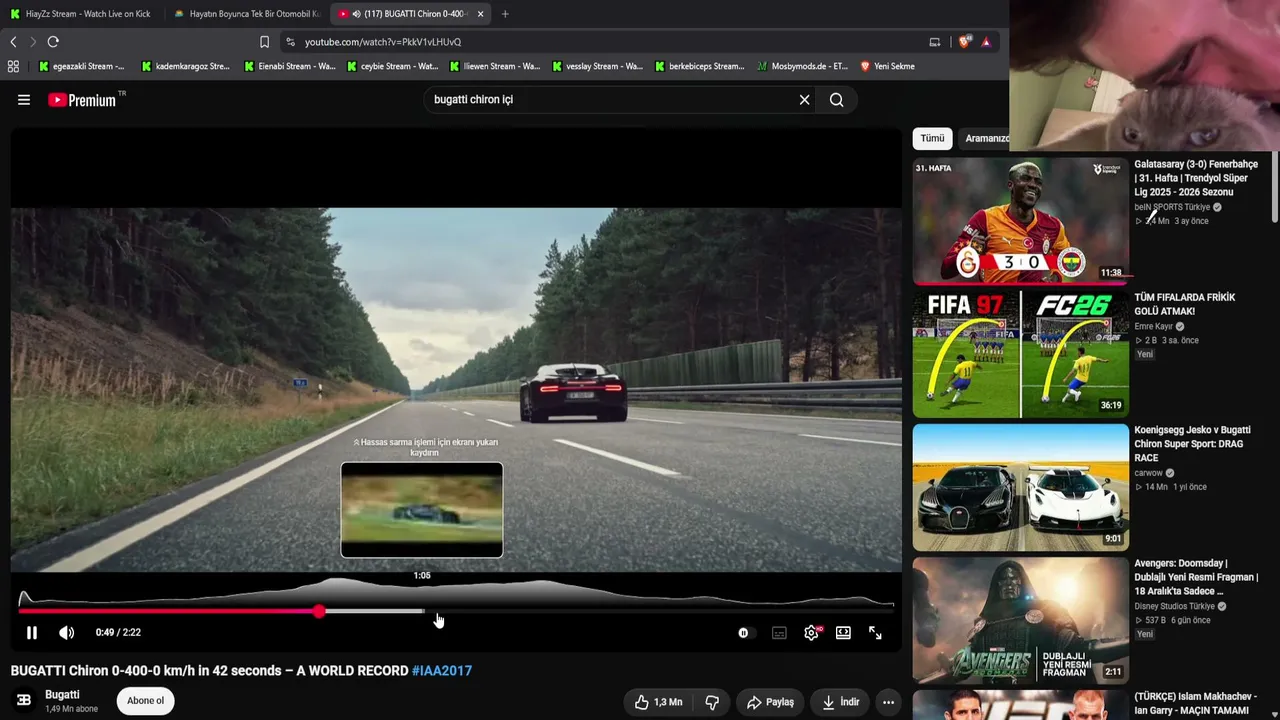Subscribe with the Abone ol button
The height and width of the screenshot is (720, 1280).
point(145,701)
